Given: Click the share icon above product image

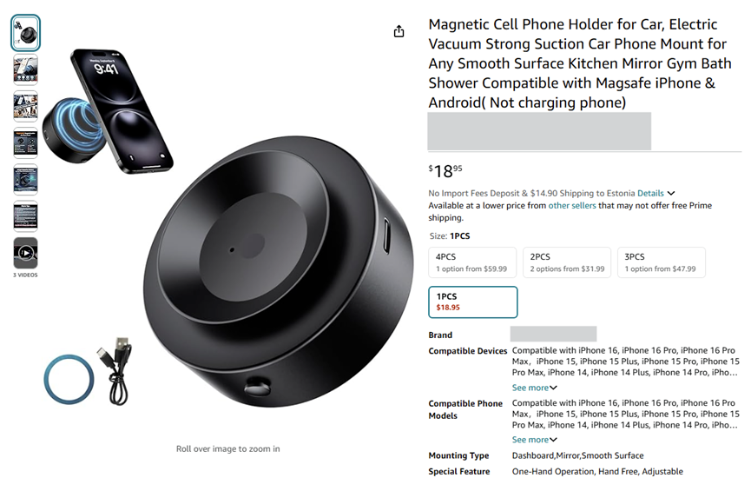Looking at the screenshot, I should (399, 31).
